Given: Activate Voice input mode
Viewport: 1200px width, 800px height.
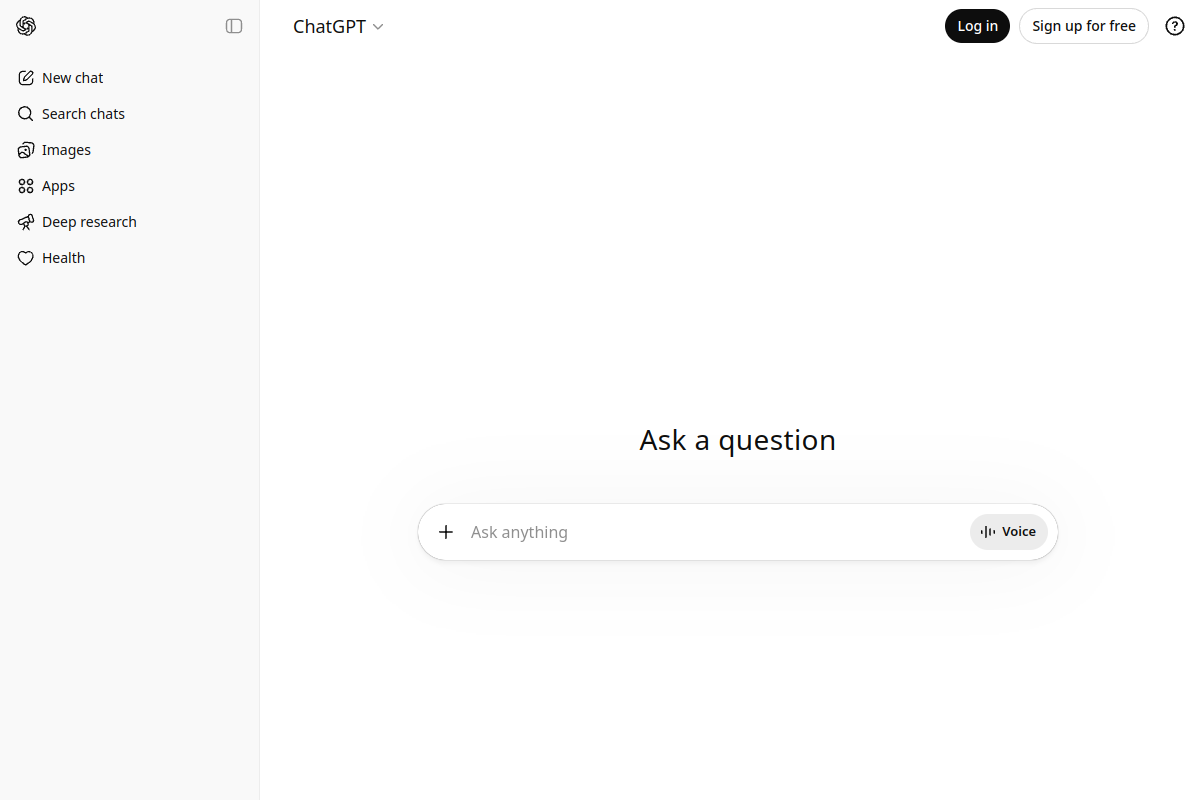Looking at the screenshot, I should 1008,531.
